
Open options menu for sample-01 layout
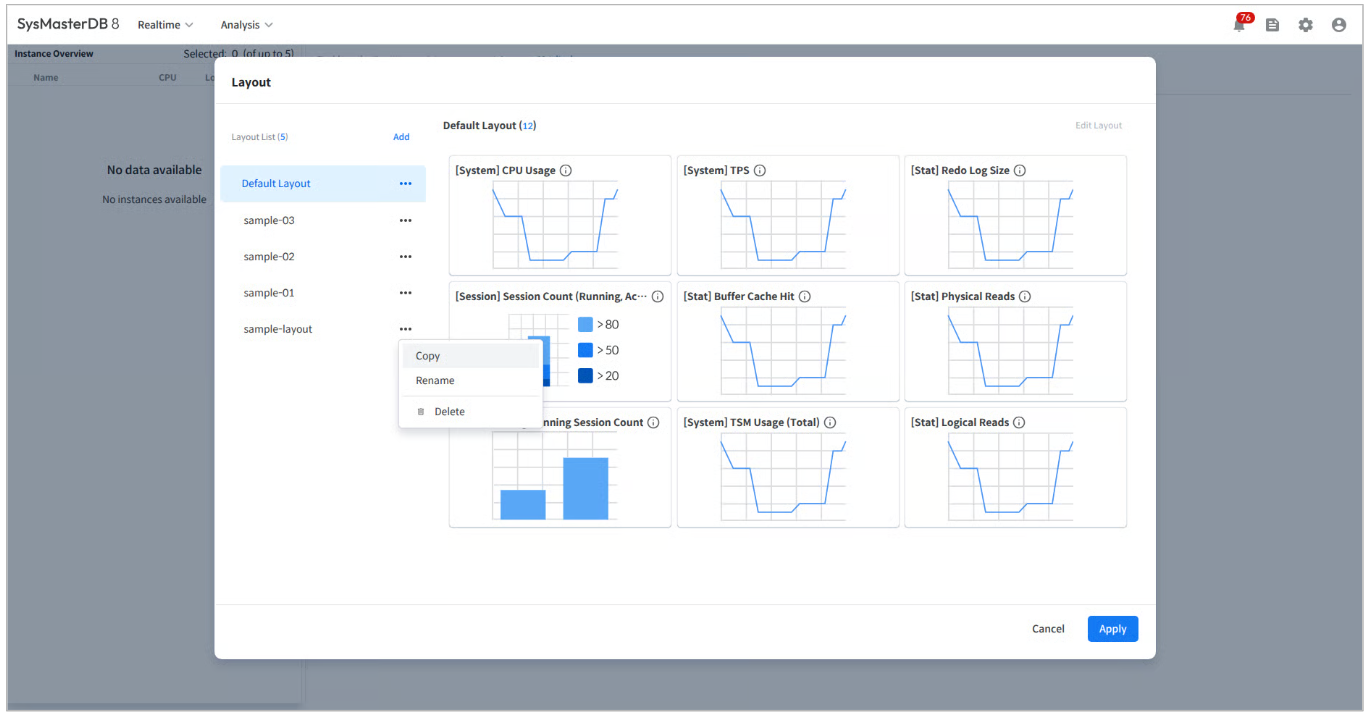coord(405,293)
